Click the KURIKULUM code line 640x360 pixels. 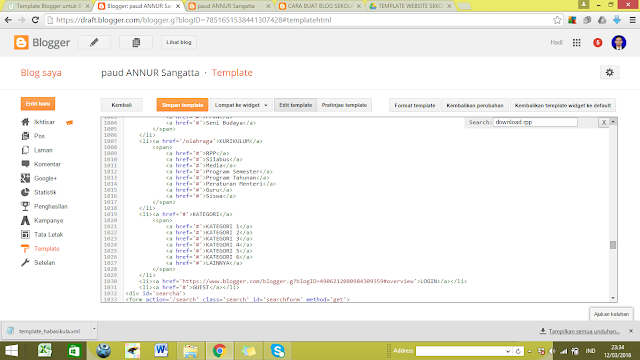pos(200,141)
